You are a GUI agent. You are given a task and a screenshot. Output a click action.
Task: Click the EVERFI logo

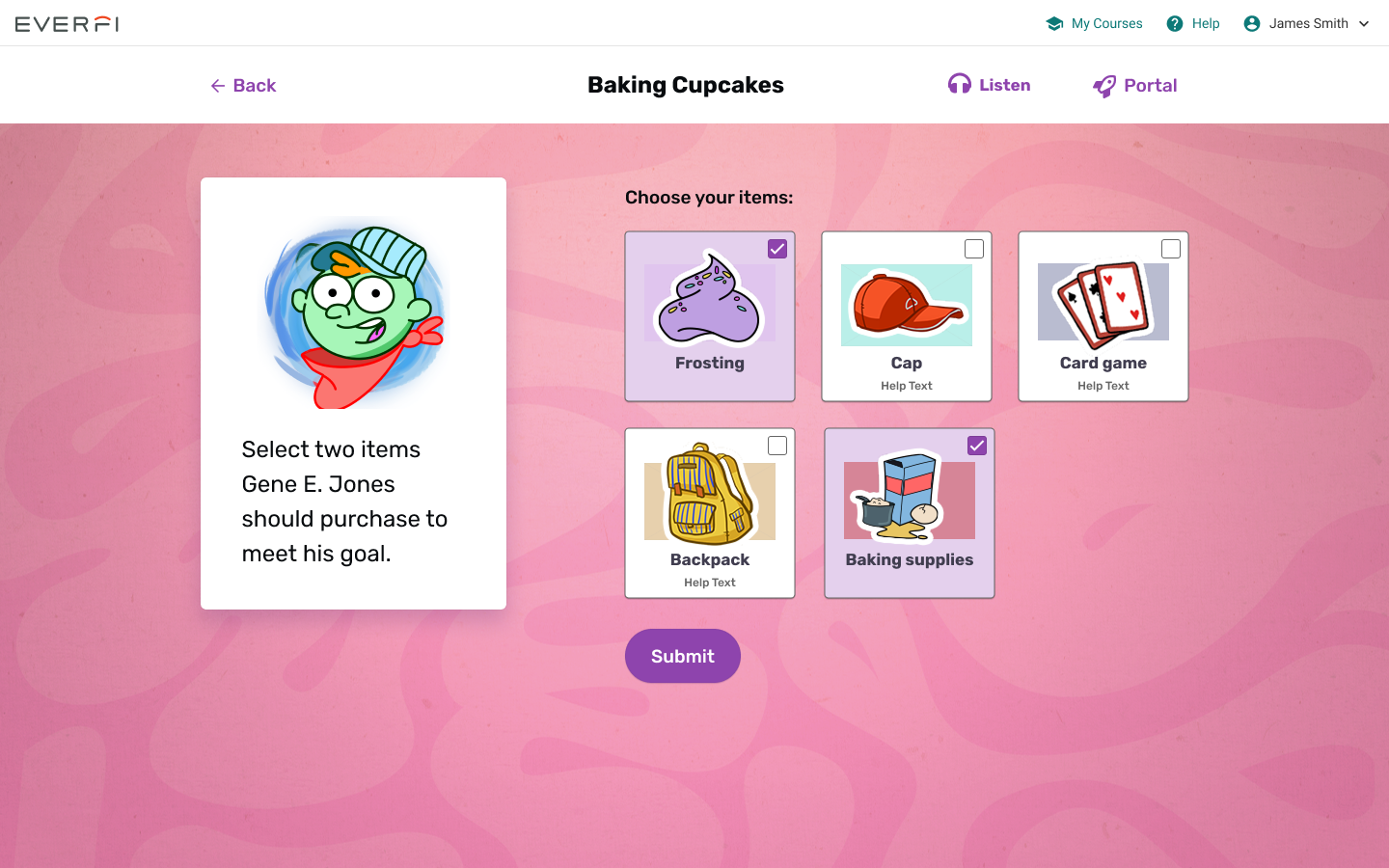67,23
